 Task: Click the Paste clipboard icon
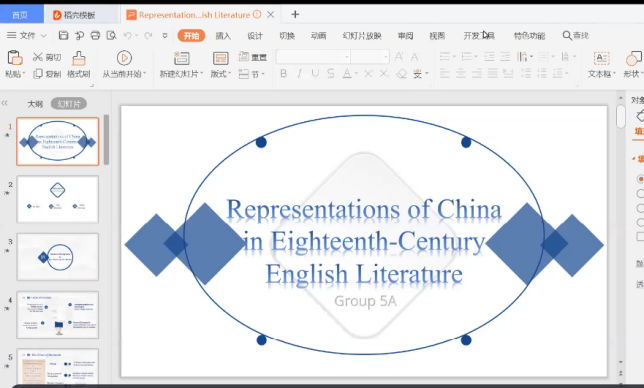click(x=15, y=58)
